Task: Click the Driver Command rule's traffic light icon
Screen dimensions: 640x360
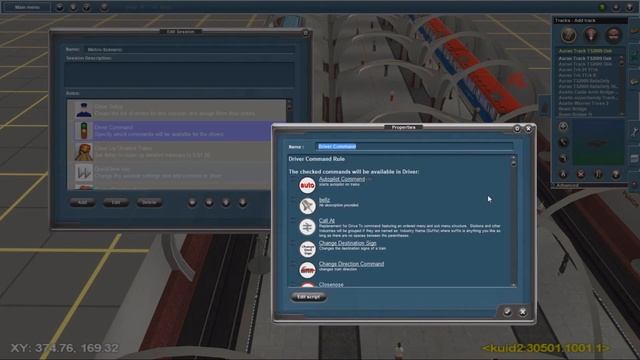Action: pos(84,131)
